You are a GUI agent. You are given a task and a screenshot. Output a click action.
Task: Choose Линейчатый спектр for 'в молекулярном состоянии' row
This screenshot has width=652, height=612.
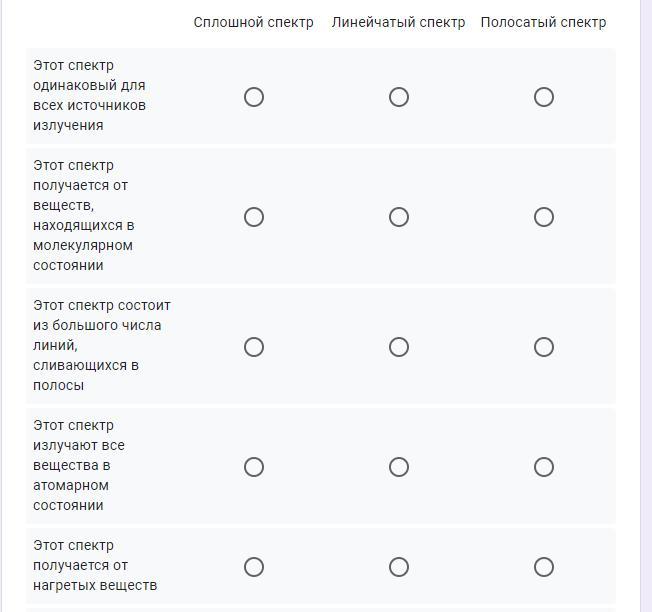click(399, 217)
